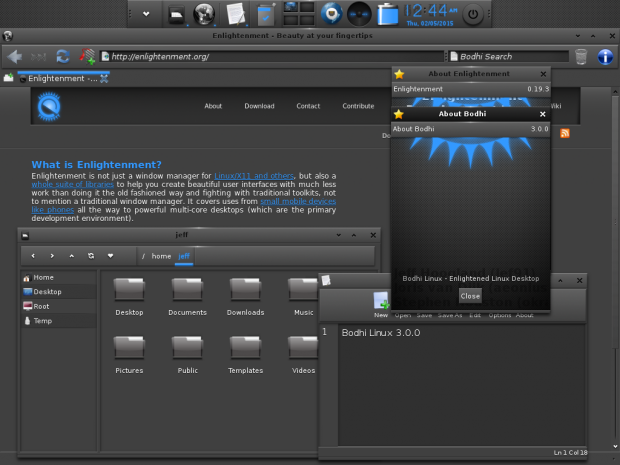Screen dimensions: 620x465
Task: Open the Documents folder
Action: (x=187, y=290)
